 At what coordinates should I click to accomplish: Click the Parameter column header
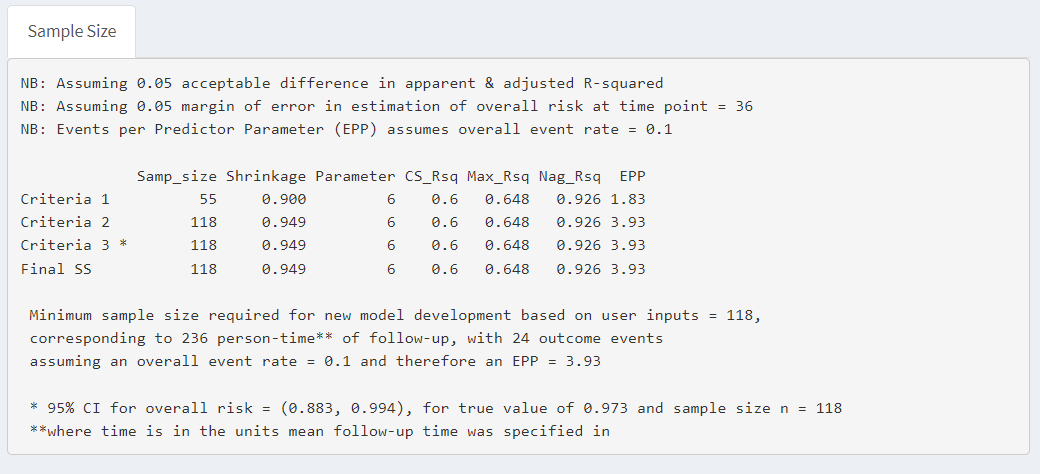tap(355, 176)
